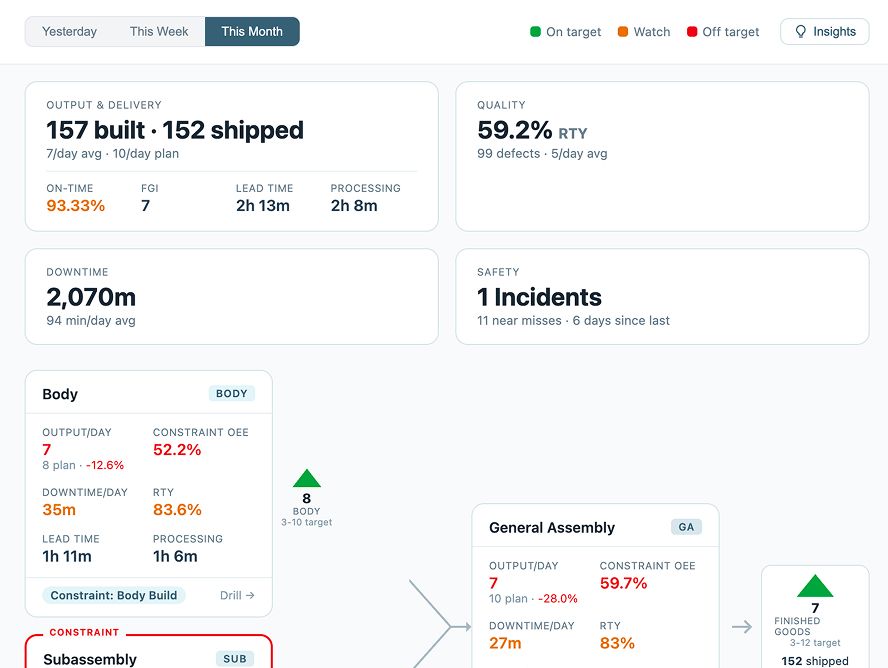Switch to the This Week tab
The width and height of the screenshot is (888, 668).
point(158,31)
